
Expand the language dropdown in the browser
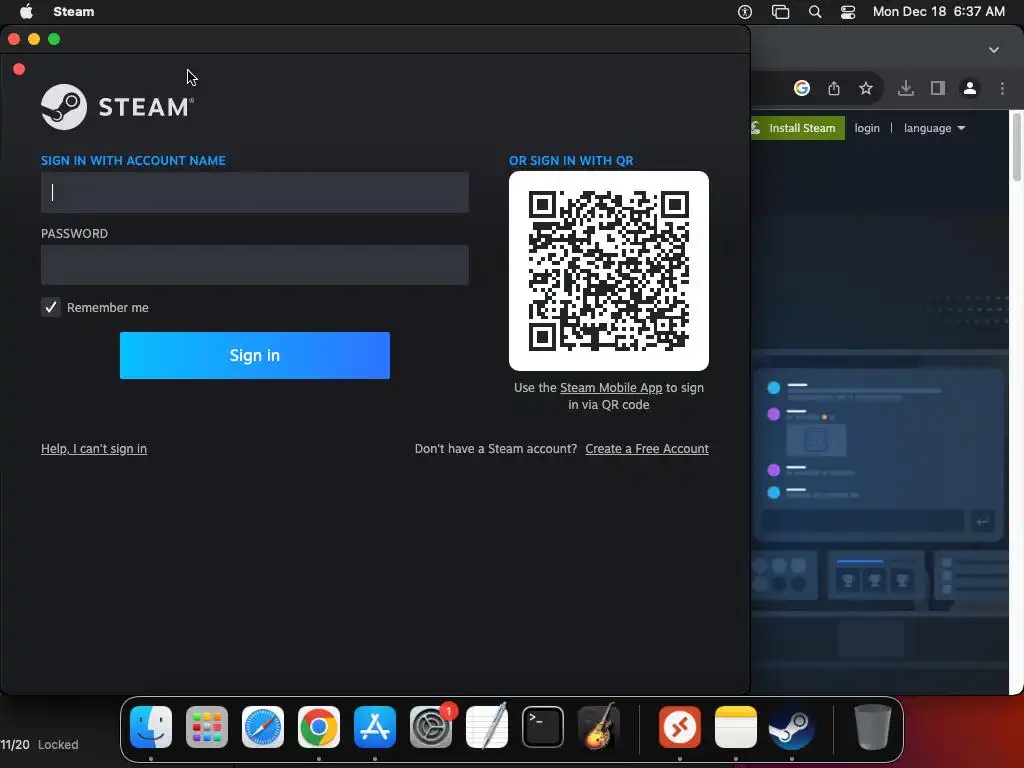935,128
